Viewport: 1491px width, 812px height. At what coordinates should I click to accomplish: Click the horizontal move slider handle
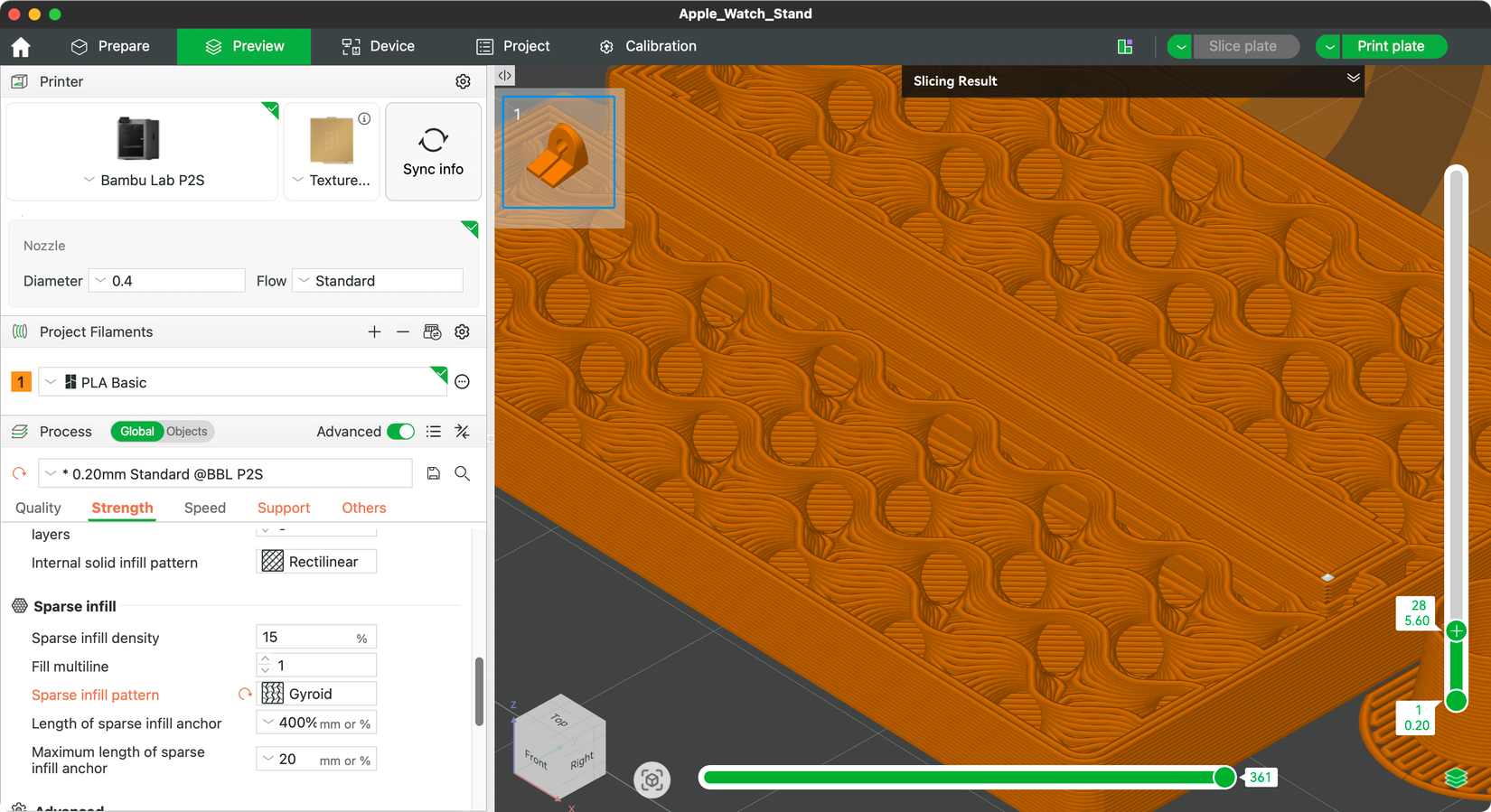point(1224,777)
